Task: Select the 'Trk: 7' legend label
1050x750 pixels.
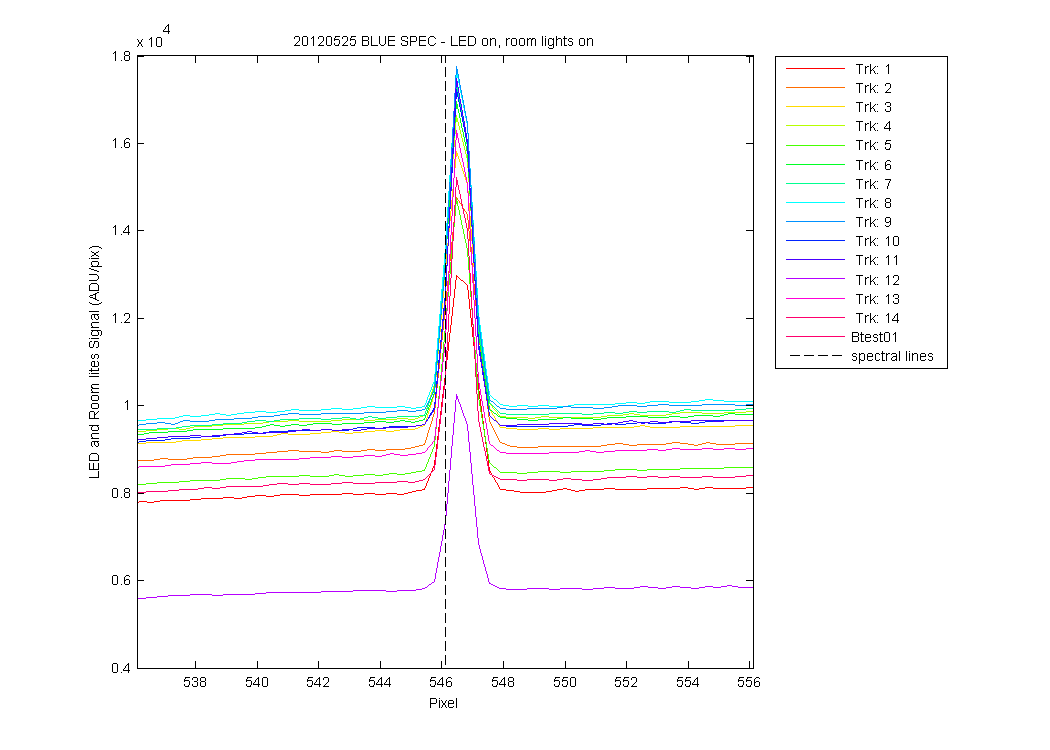Action: pos(873,183)
